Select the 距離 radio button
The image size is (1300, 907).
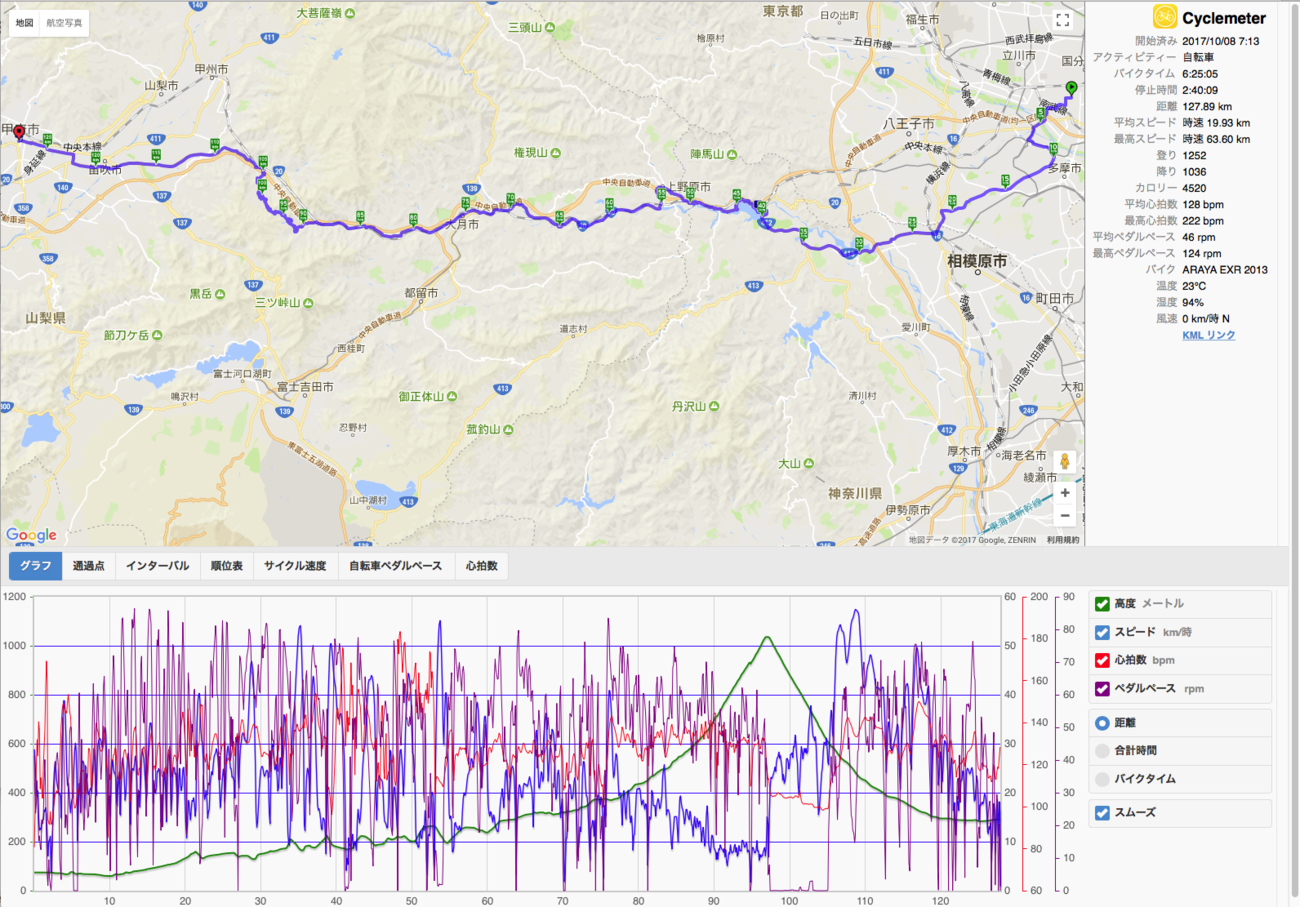pos(1102,723)
